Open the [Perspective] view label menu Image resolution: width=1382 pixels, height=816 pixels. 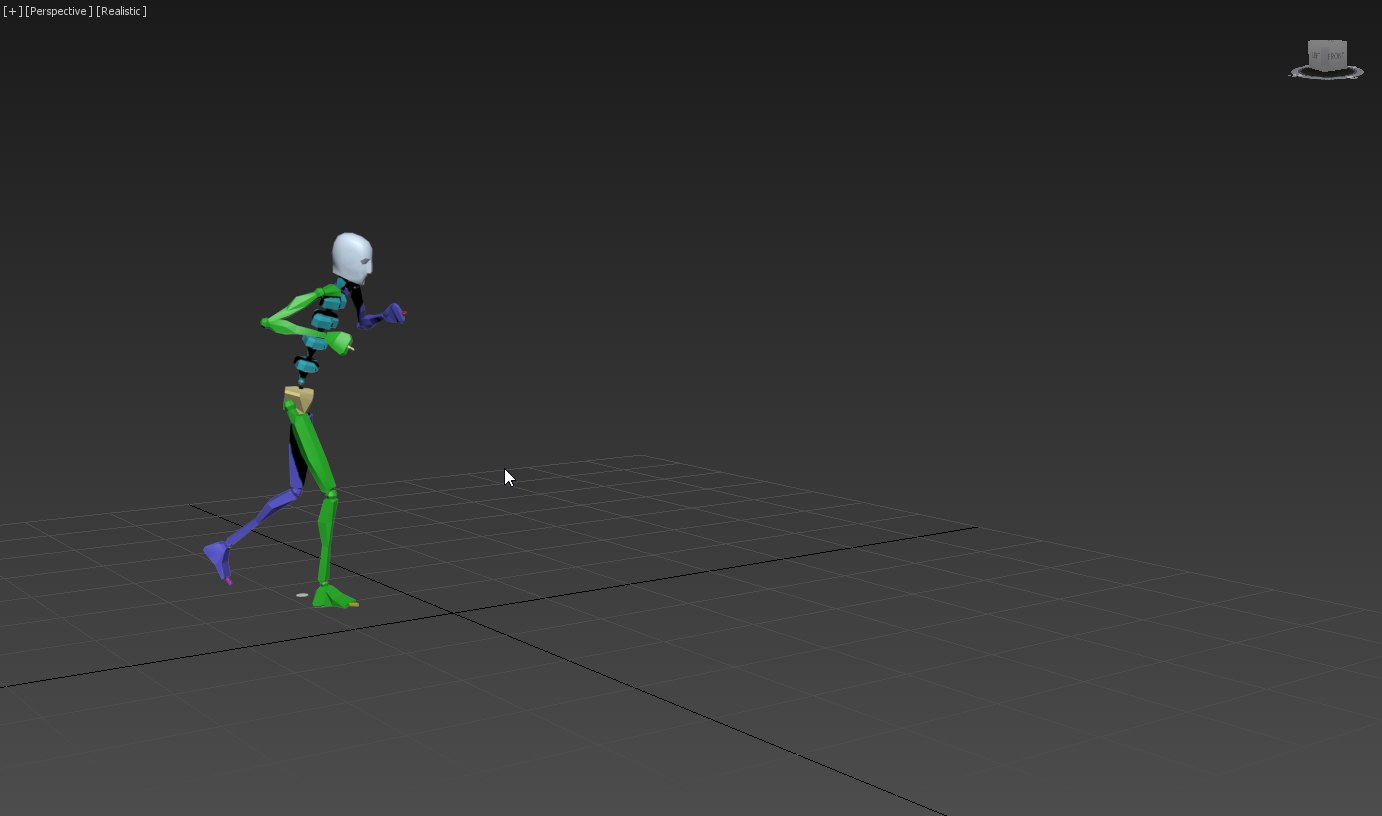tap(59, 11)
